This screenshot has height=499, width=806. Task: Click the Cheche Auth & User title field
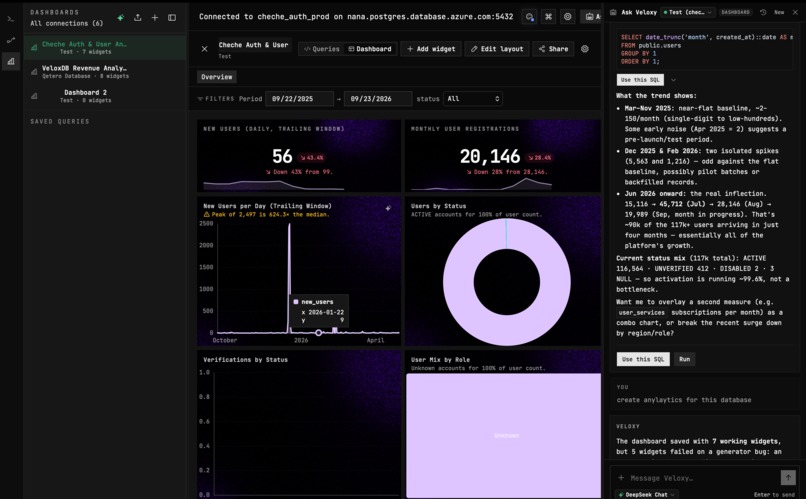254,45
